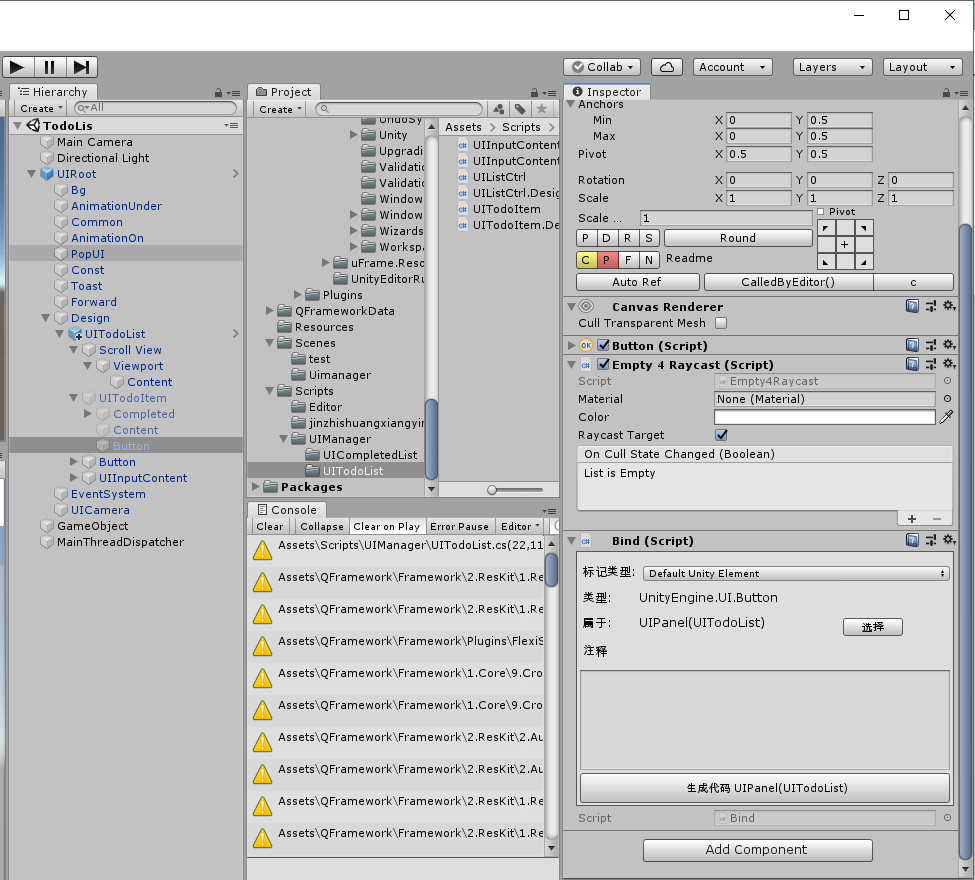Click the Color swatch in Empty 4 Raycast
Screen dimensions: 975x880
click(825, 417)
